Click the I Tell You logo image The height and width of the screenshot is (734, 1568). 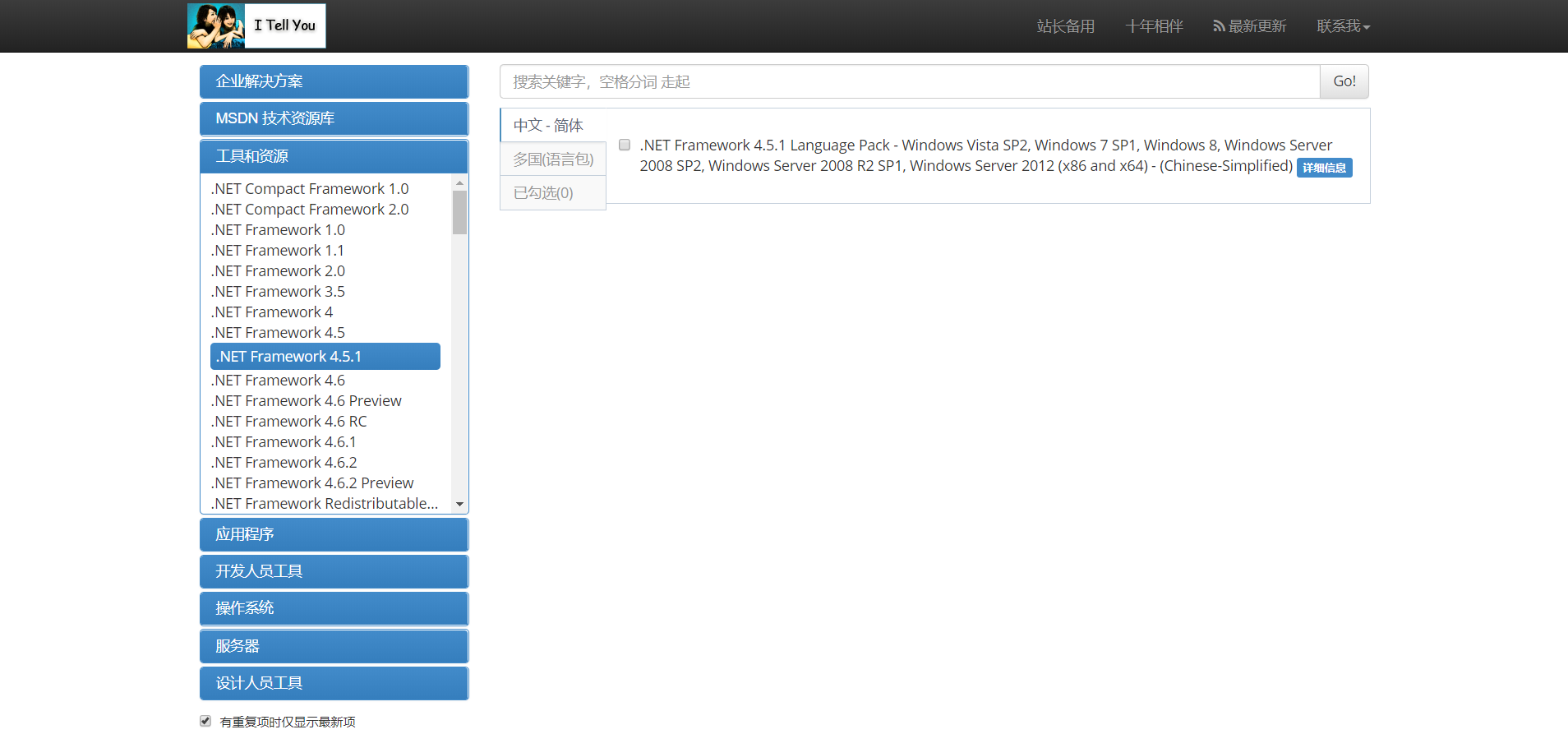click(x=256, y=25)
